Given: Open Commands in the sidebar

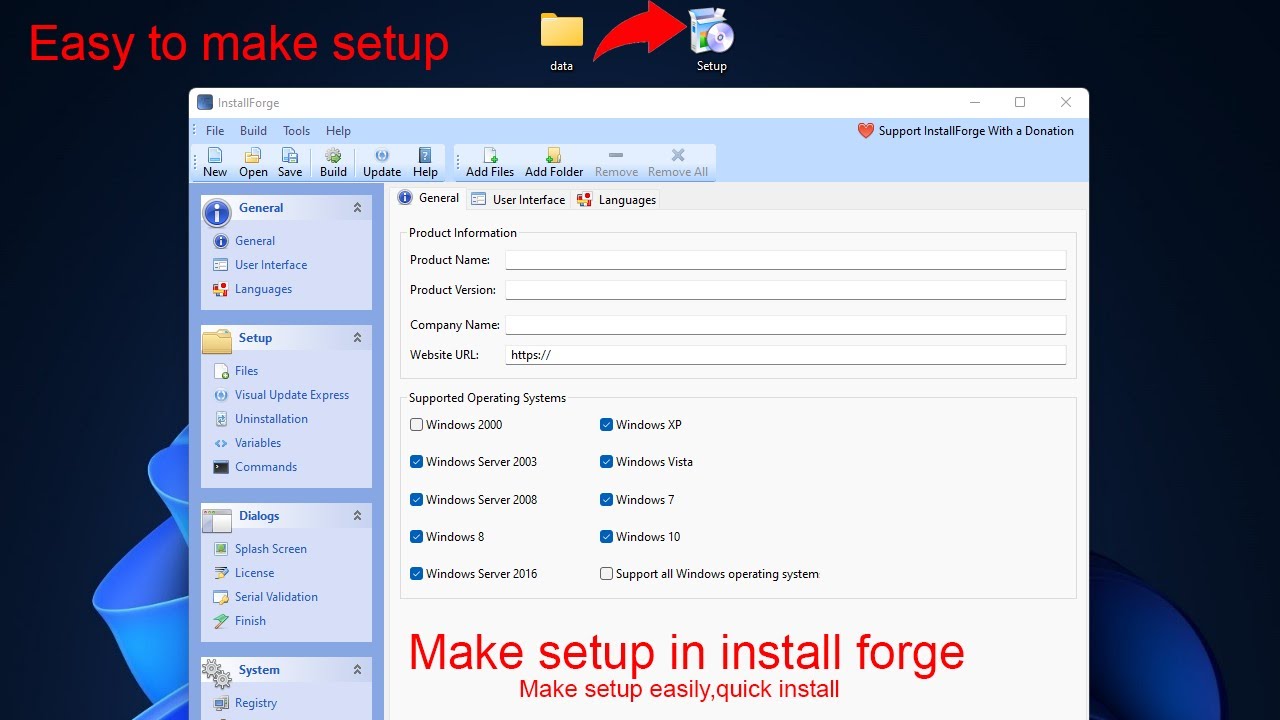Looking at the screenshot, I should (266, 467).
